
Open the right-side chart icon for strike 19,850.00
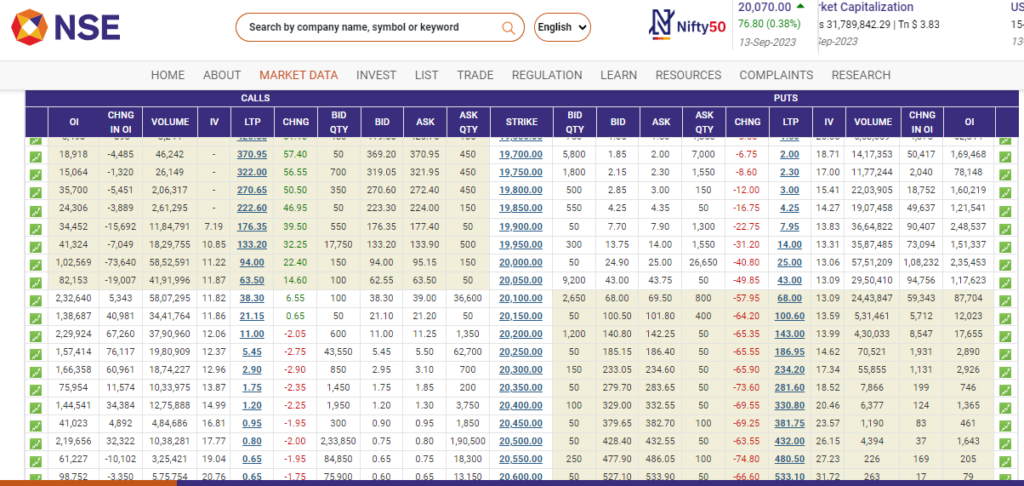click(1005, 210)
